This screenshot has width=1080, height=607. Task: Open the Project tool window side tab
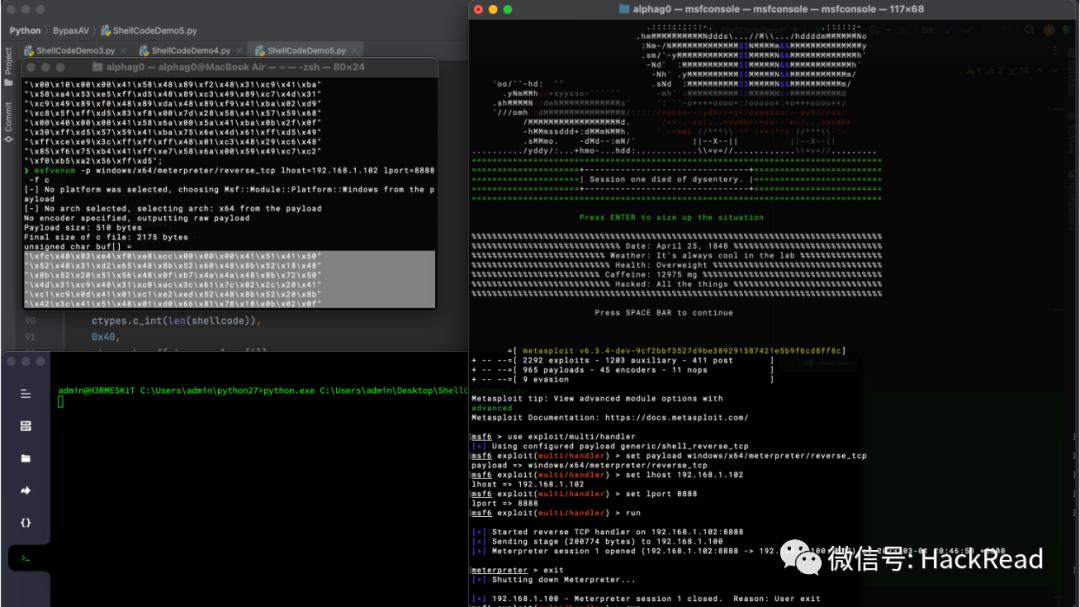click(8, 66)
